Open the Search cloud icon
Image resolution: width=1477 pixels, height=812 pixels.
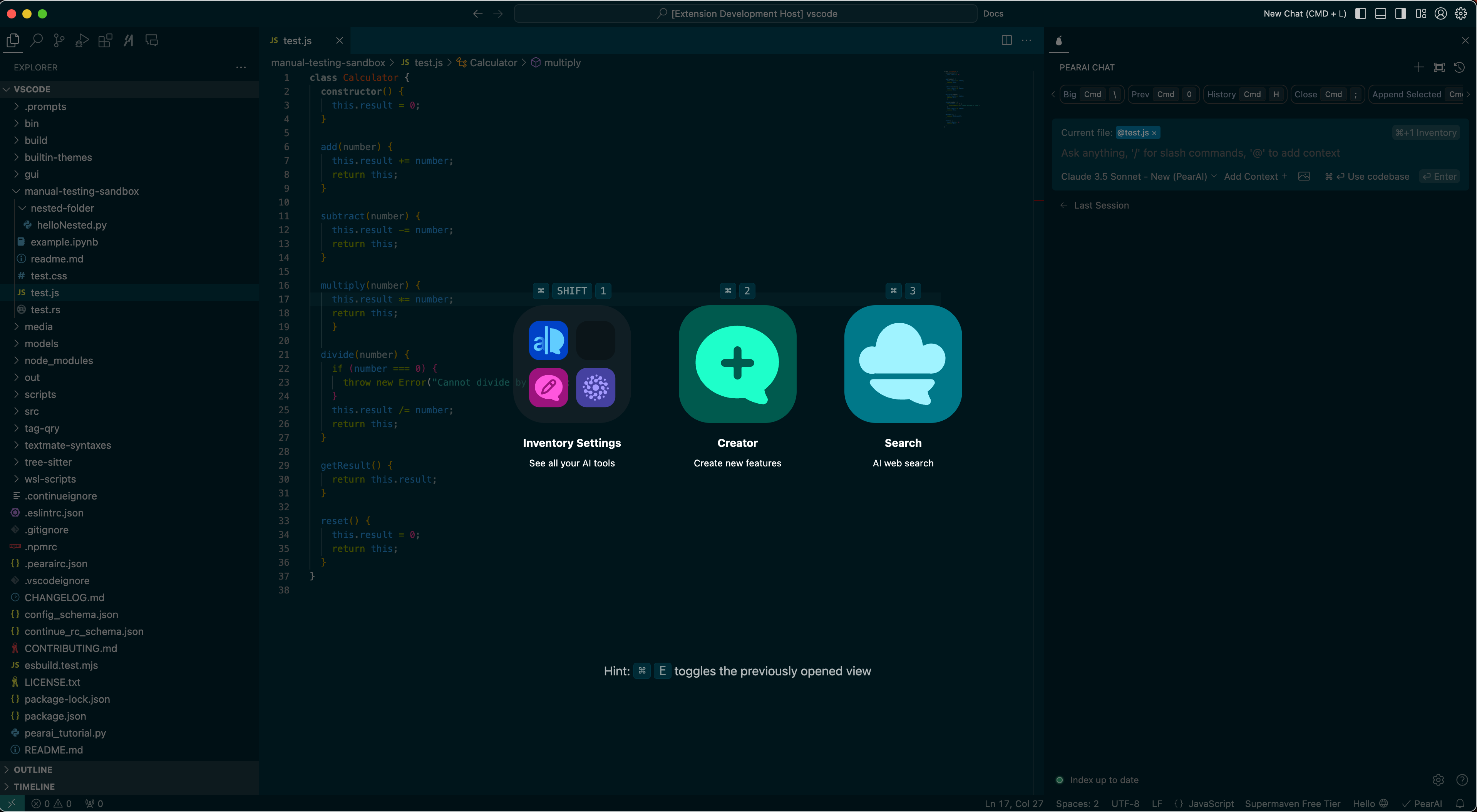click(x=903, y=364)
